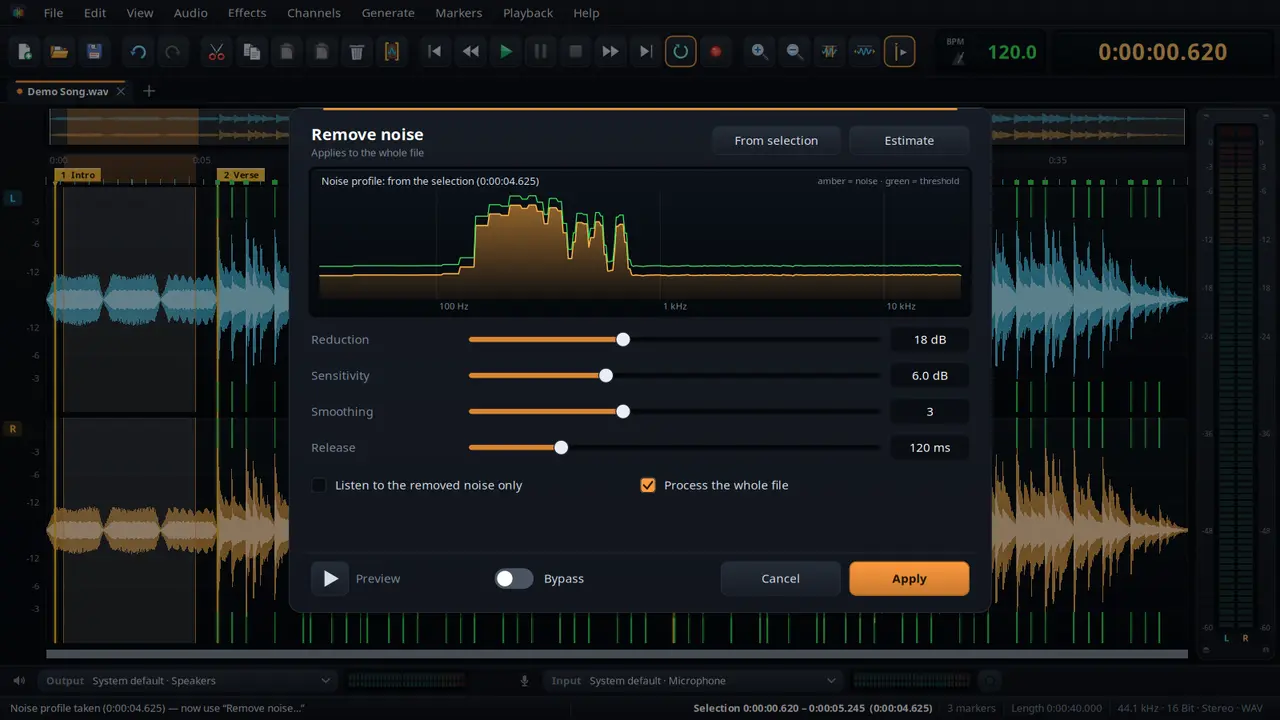This screenshot has height=720, width=1280.
Task: Add a new tab with the plus icon
Action: click(x=149, y=91)
